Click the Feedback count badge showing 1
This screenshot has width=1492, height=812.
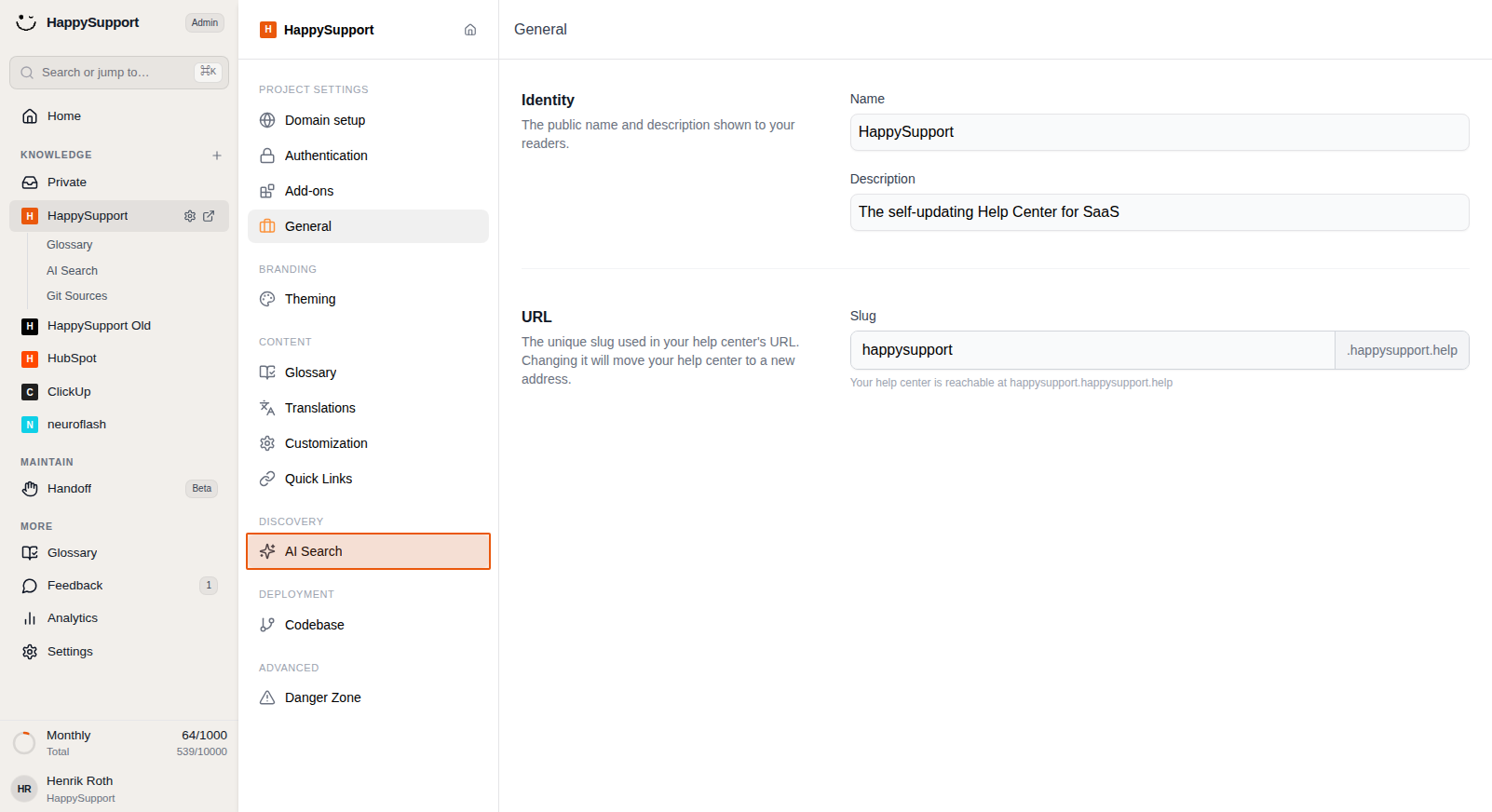(x=209, y=586)
